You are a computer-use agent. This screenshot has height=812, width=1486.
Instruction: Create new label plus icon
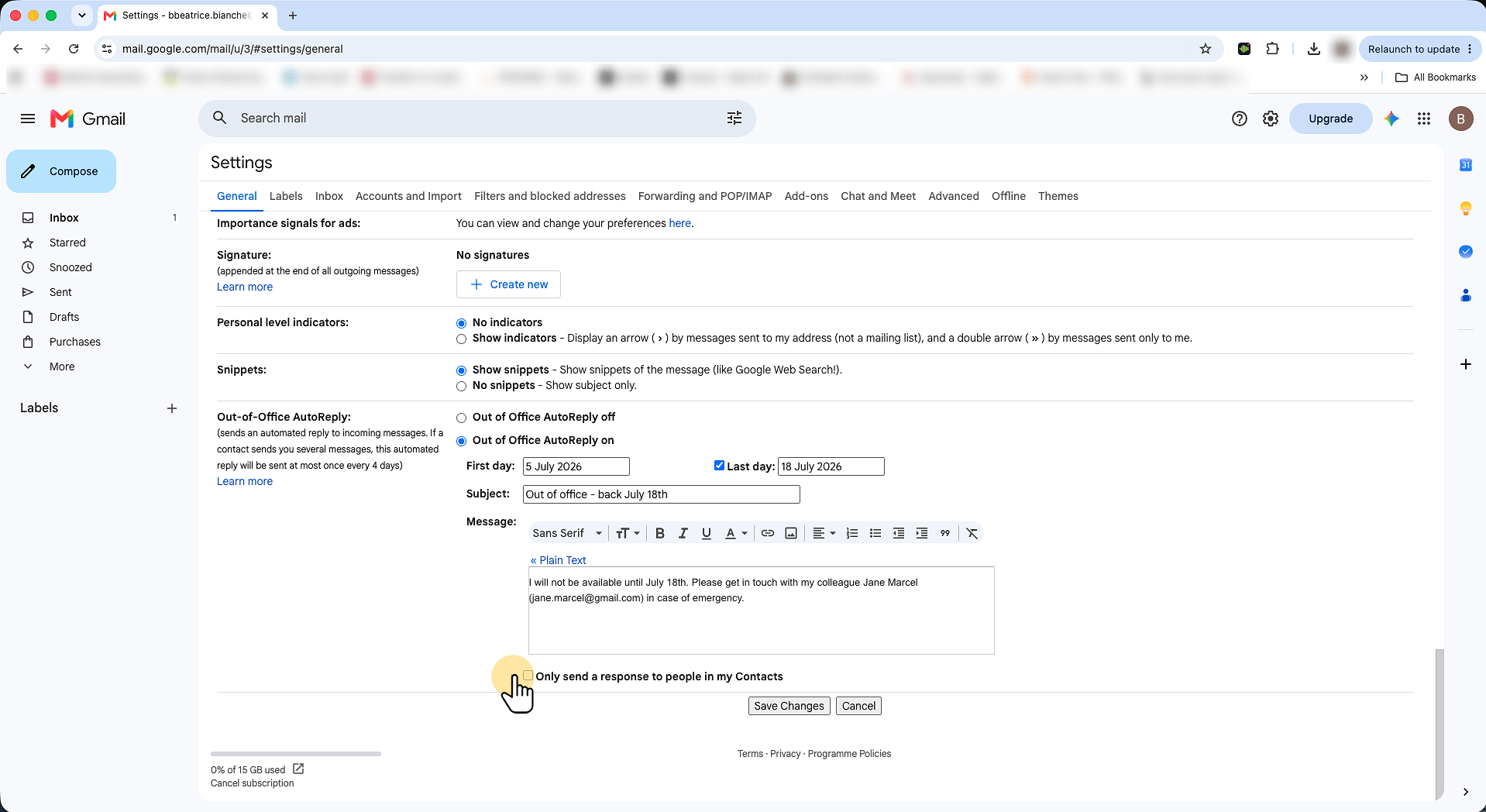tap(172, 408)
